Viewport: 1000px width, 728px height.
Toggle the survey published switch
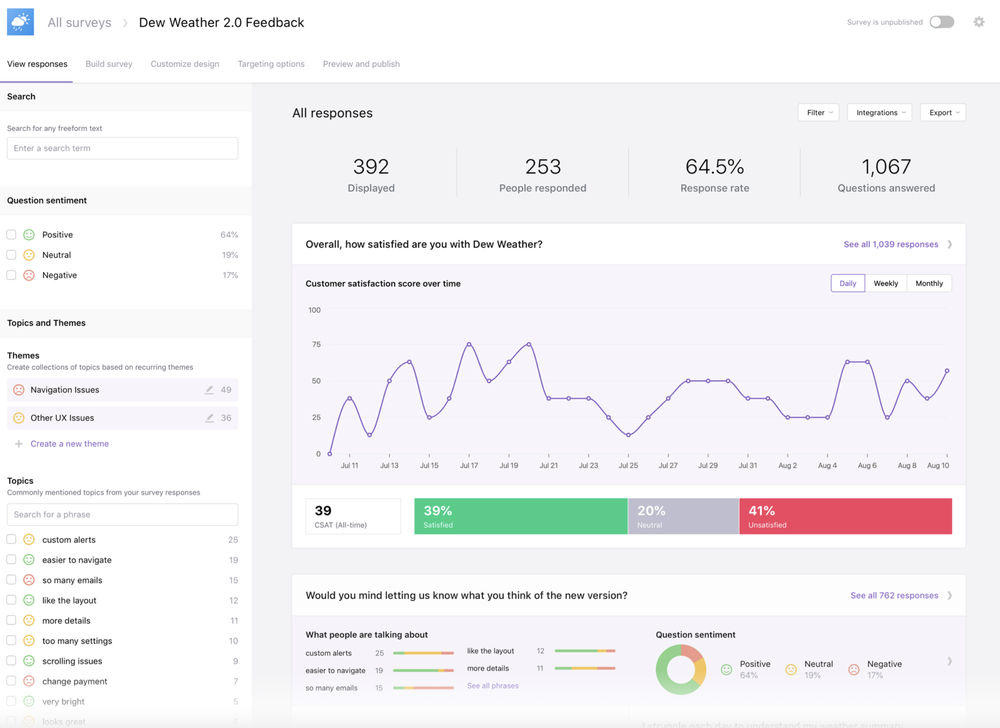pos(941,22)
